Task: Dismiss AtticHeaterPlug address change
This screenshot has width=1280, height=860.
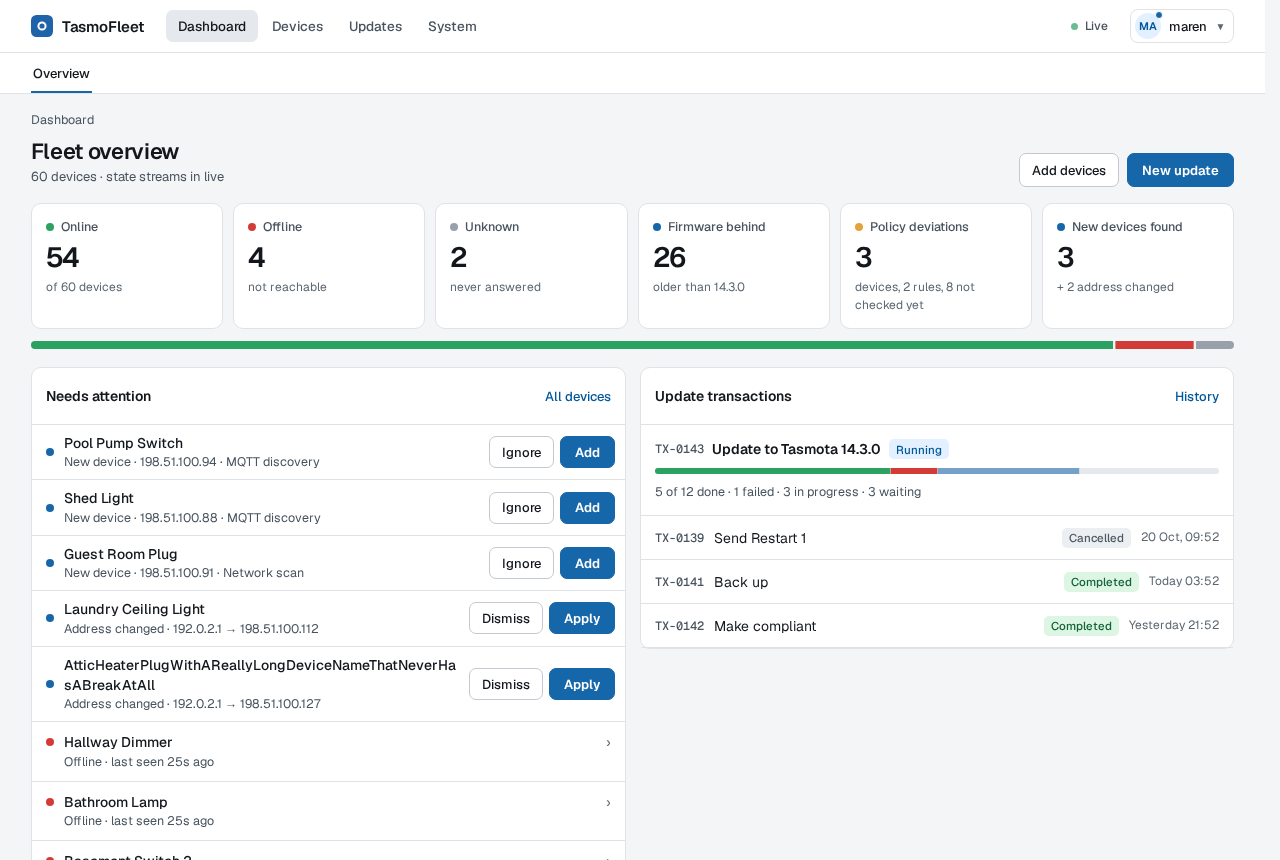Action: 506,684
